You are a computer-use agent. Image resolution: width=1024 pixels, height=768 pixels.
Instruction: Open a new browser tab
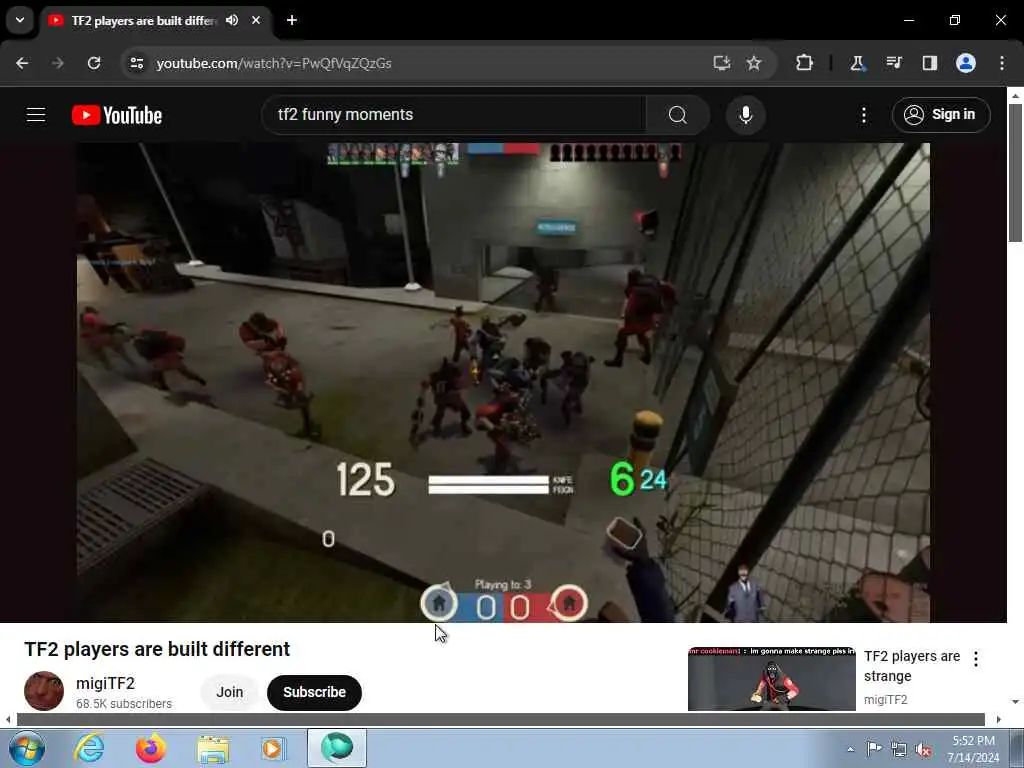click(292, 20)
